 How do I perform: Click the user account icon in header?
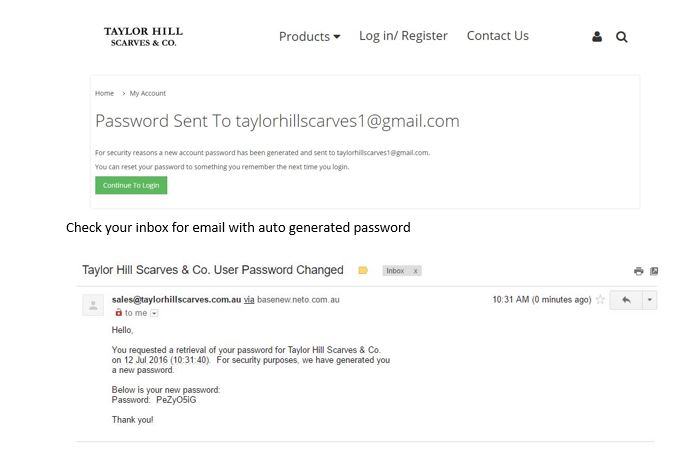(597, 36)
